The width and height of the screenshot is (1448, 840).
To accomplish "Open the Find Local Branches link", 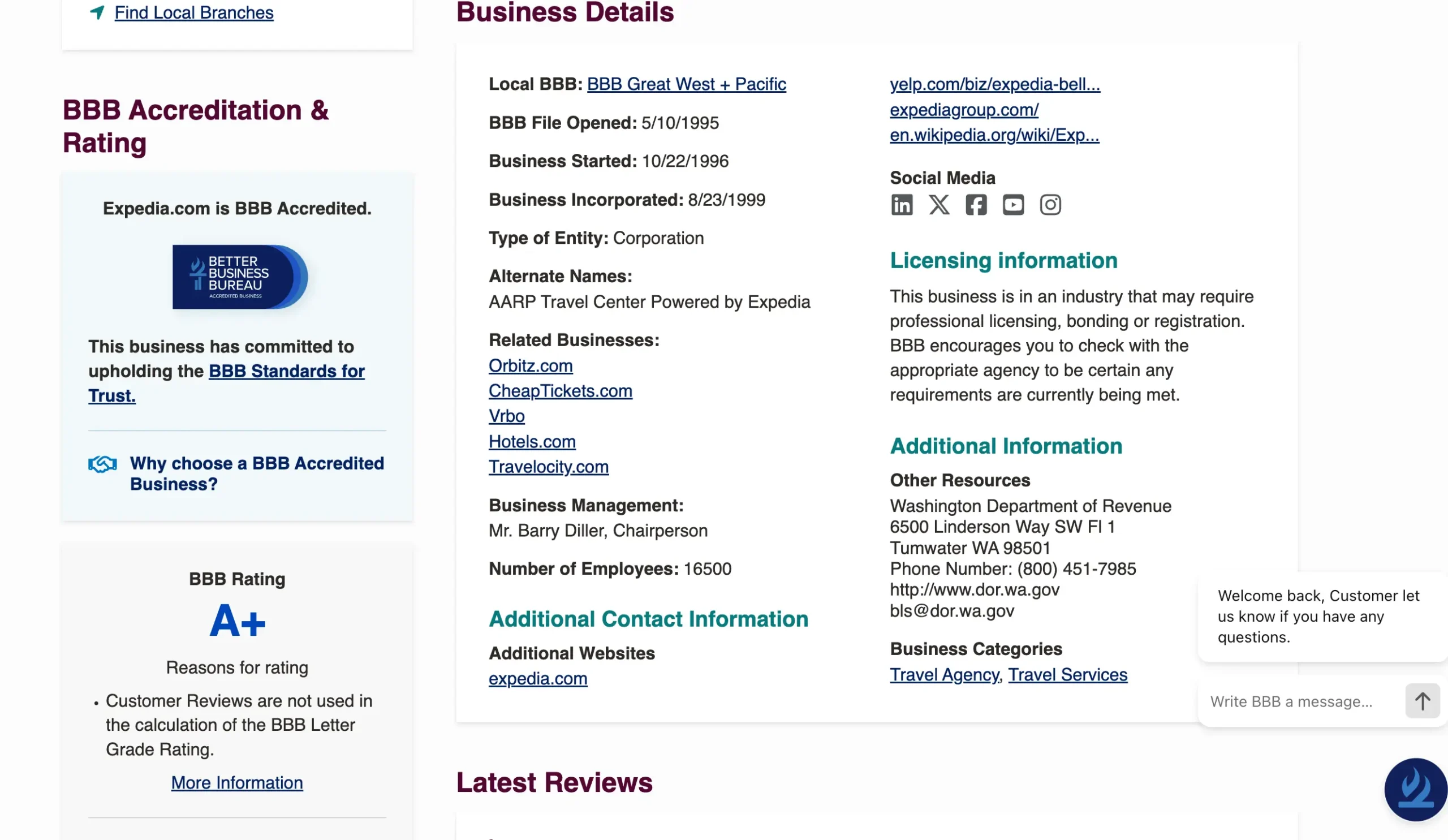I will (194, 12).
